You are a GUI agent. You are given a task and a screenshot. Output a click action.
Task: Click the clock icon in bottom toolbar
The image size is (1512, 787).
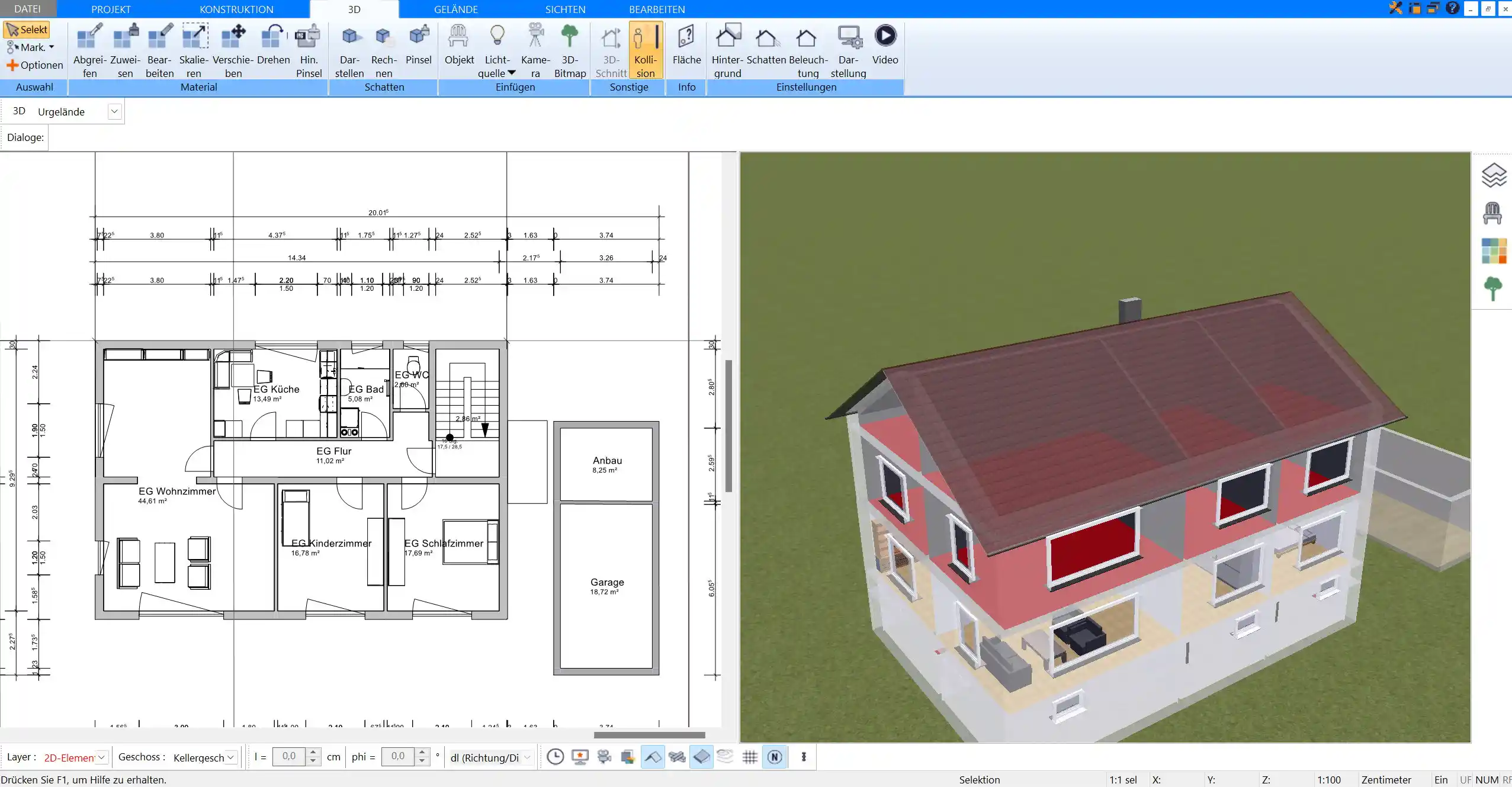pos(555,757)
